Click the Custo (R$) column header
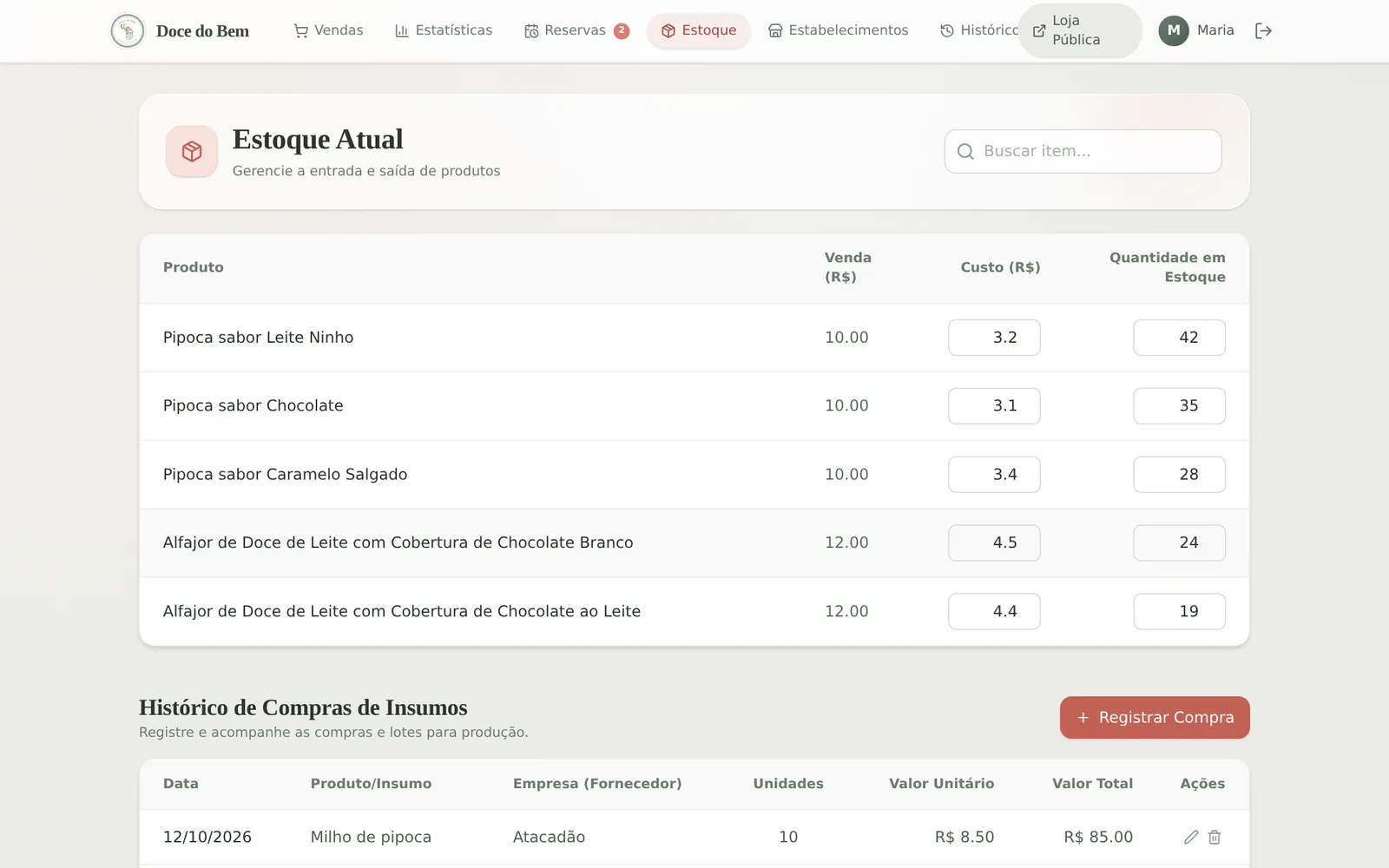This screenshot has height=868, width=1389. tap(1000, 267)
